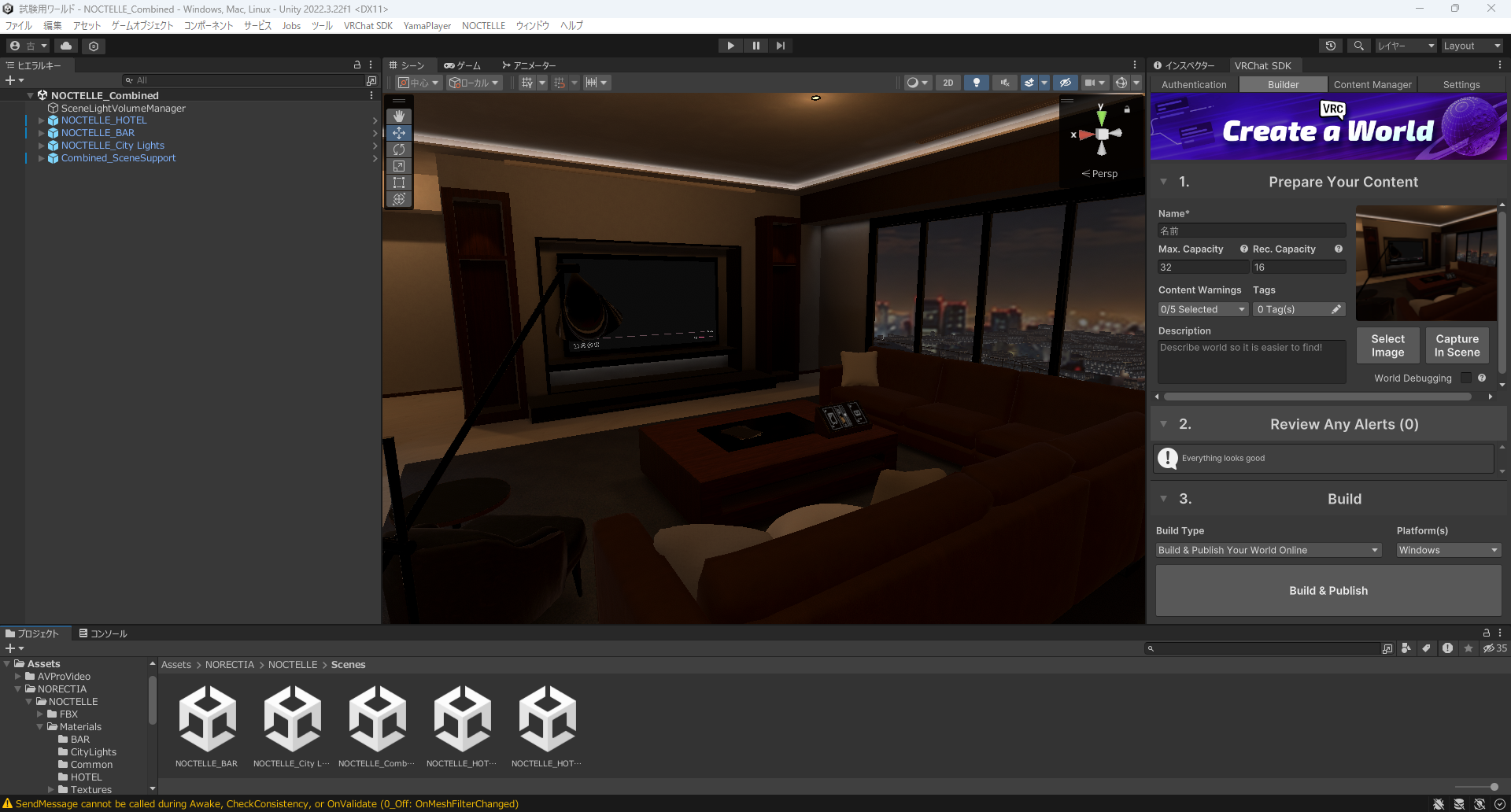Image resolution: width=1511 pixels, height=812 pixels.
Task: Open global search magnifier icon
Action: click(x=1358, y=46)
